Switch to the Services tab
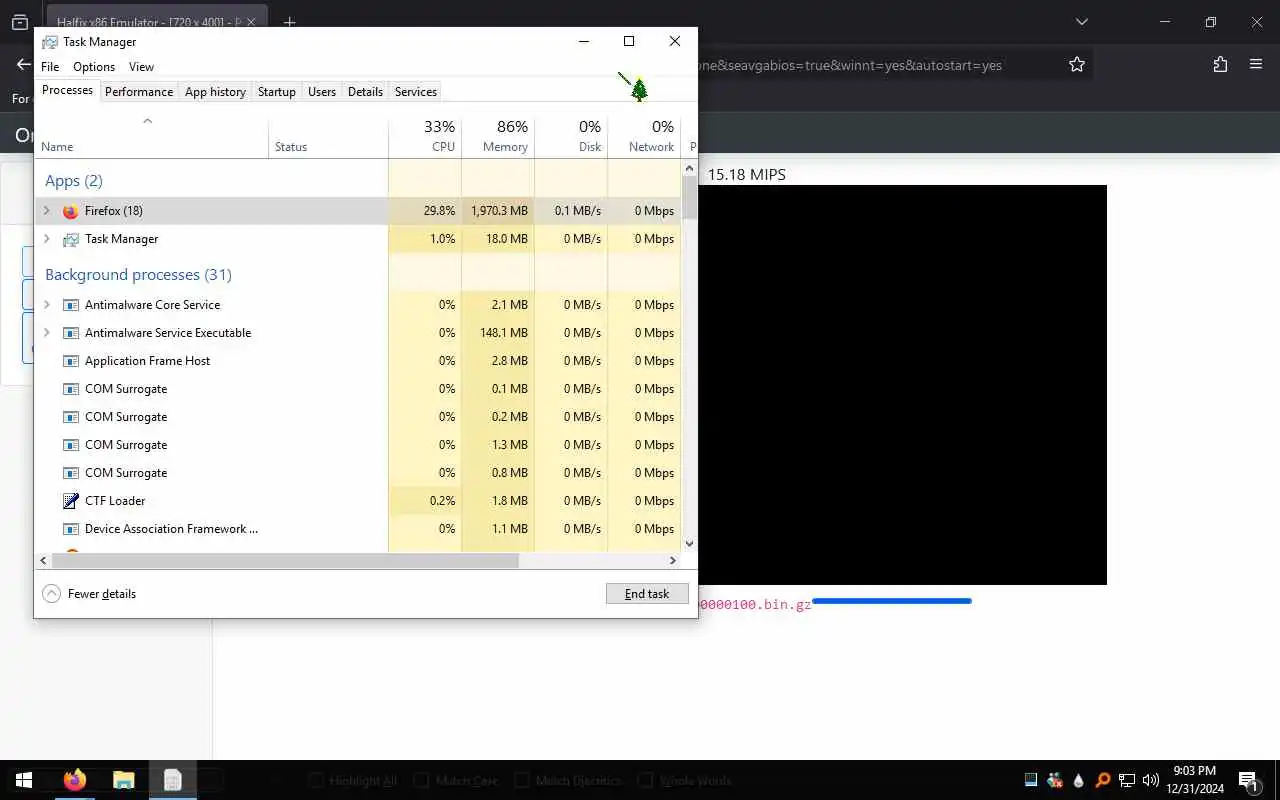The width and height of the screenshot is (1280, 800). (416, 92)
